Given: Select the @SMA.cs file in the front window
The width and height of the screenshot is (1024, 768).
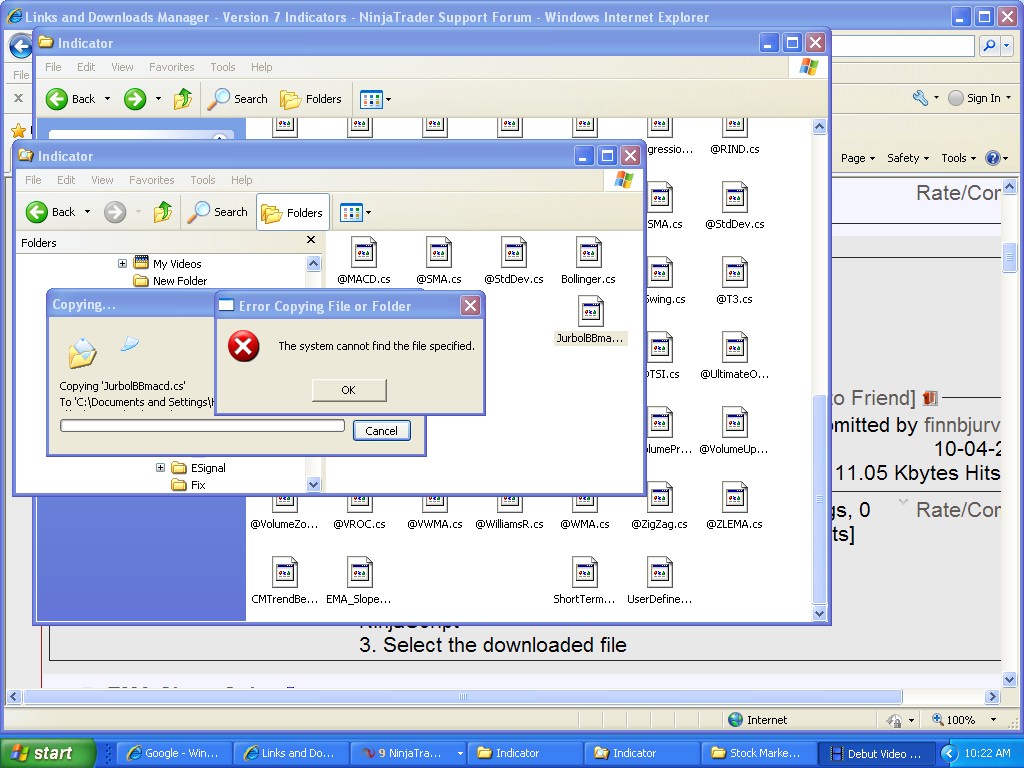Looking at the screenshot, I should [439, 261].
